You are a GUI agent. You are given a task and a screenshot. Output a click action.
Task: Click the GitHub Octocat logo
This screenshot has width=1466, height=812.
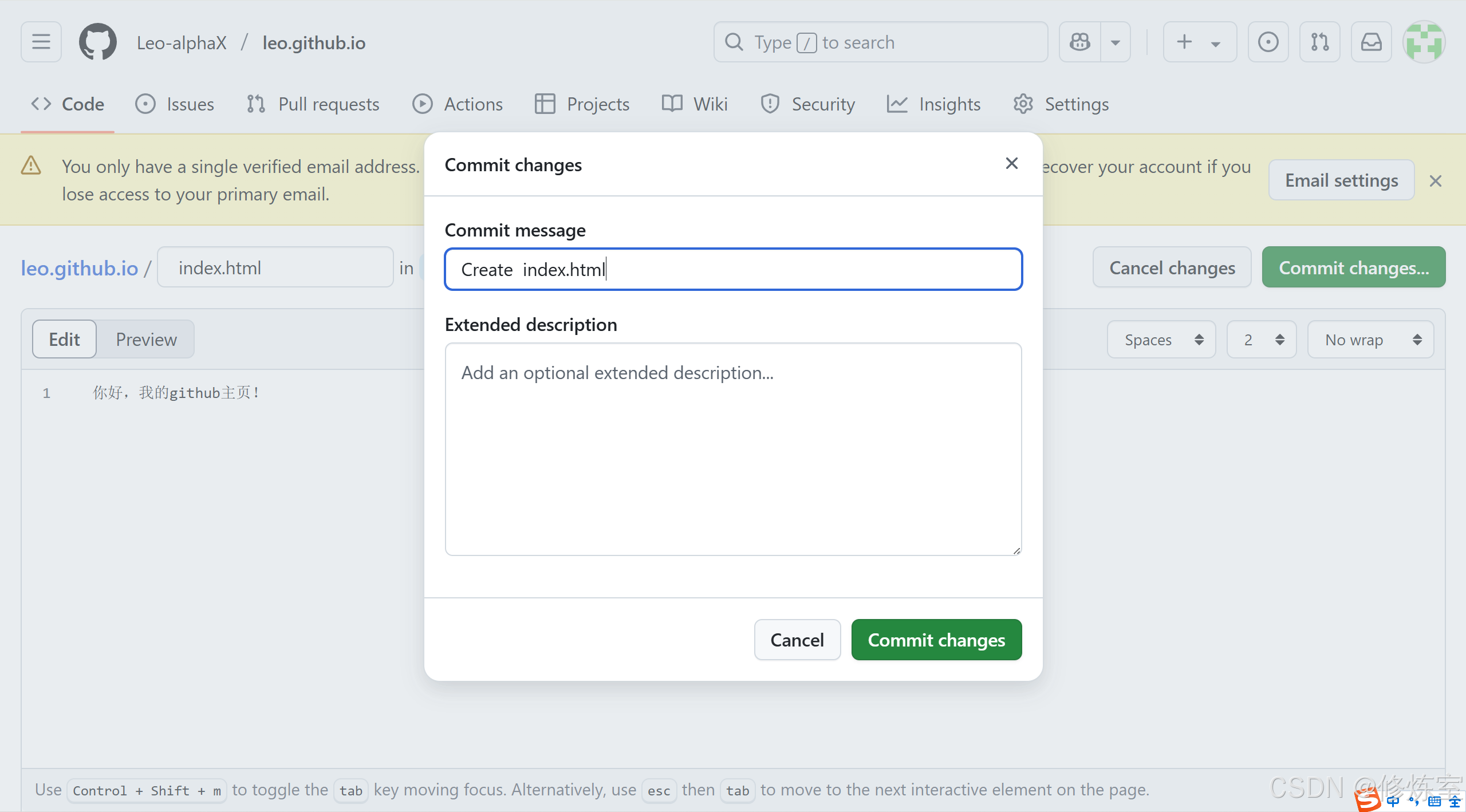point(97,42)
